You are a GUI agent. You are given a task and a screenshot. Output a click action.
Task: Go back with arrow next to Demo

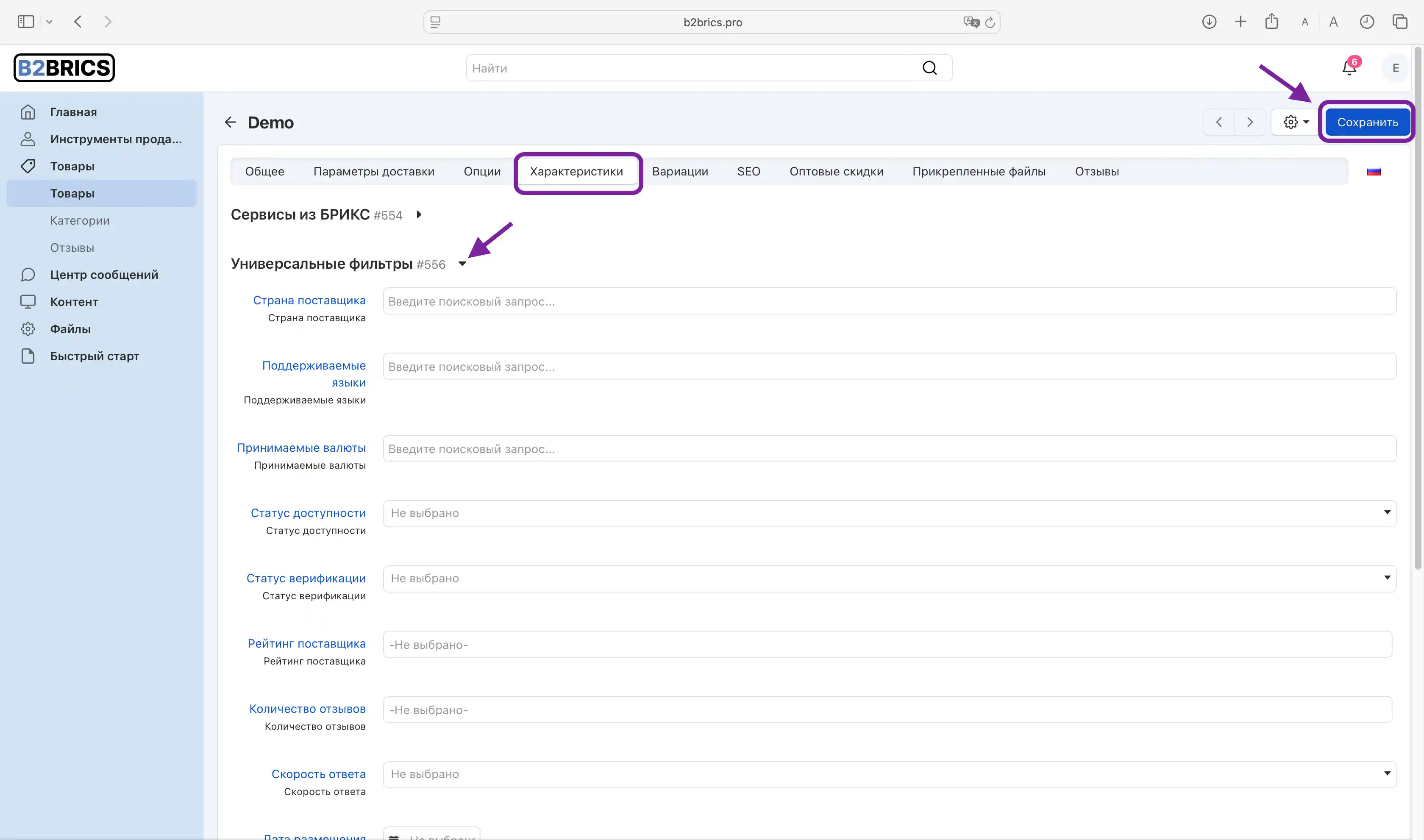[x=230, y=122]
